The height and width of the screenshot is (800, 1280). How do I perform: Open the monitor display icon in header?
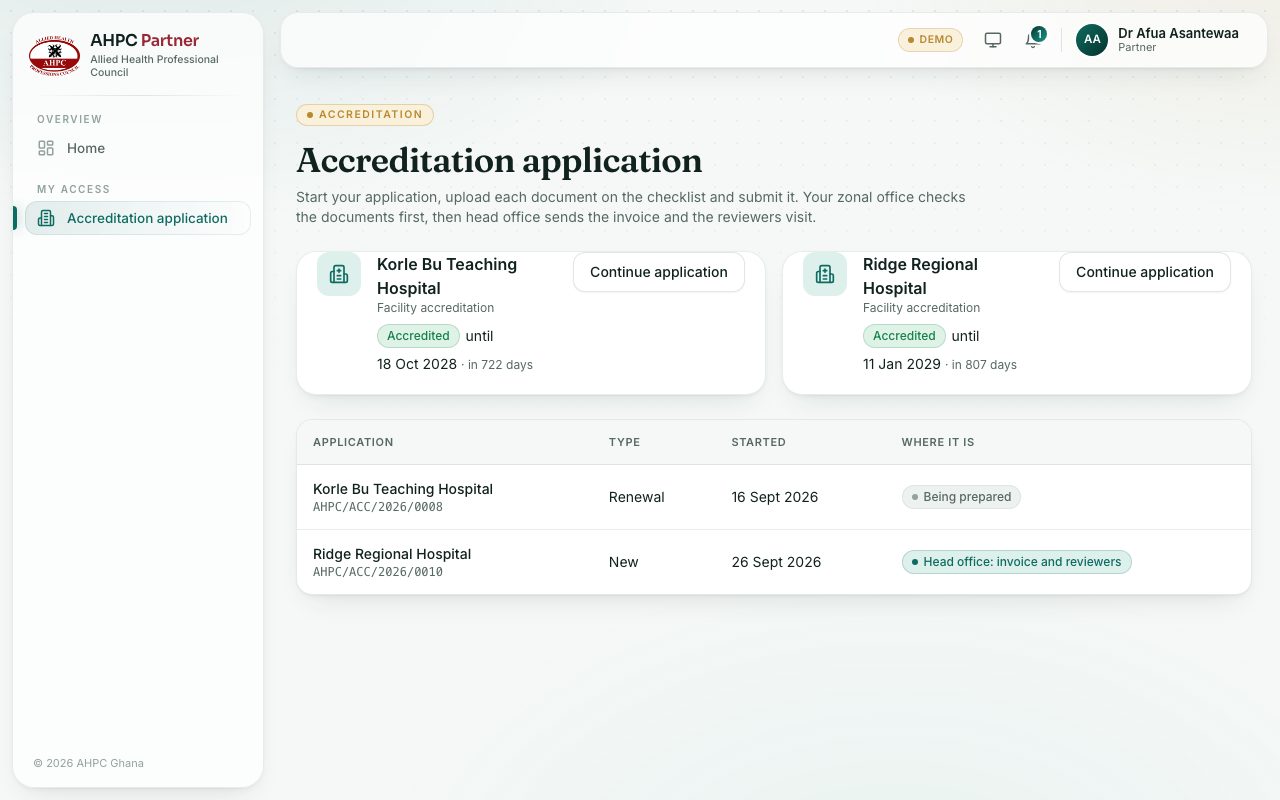(x=993, y=40)
